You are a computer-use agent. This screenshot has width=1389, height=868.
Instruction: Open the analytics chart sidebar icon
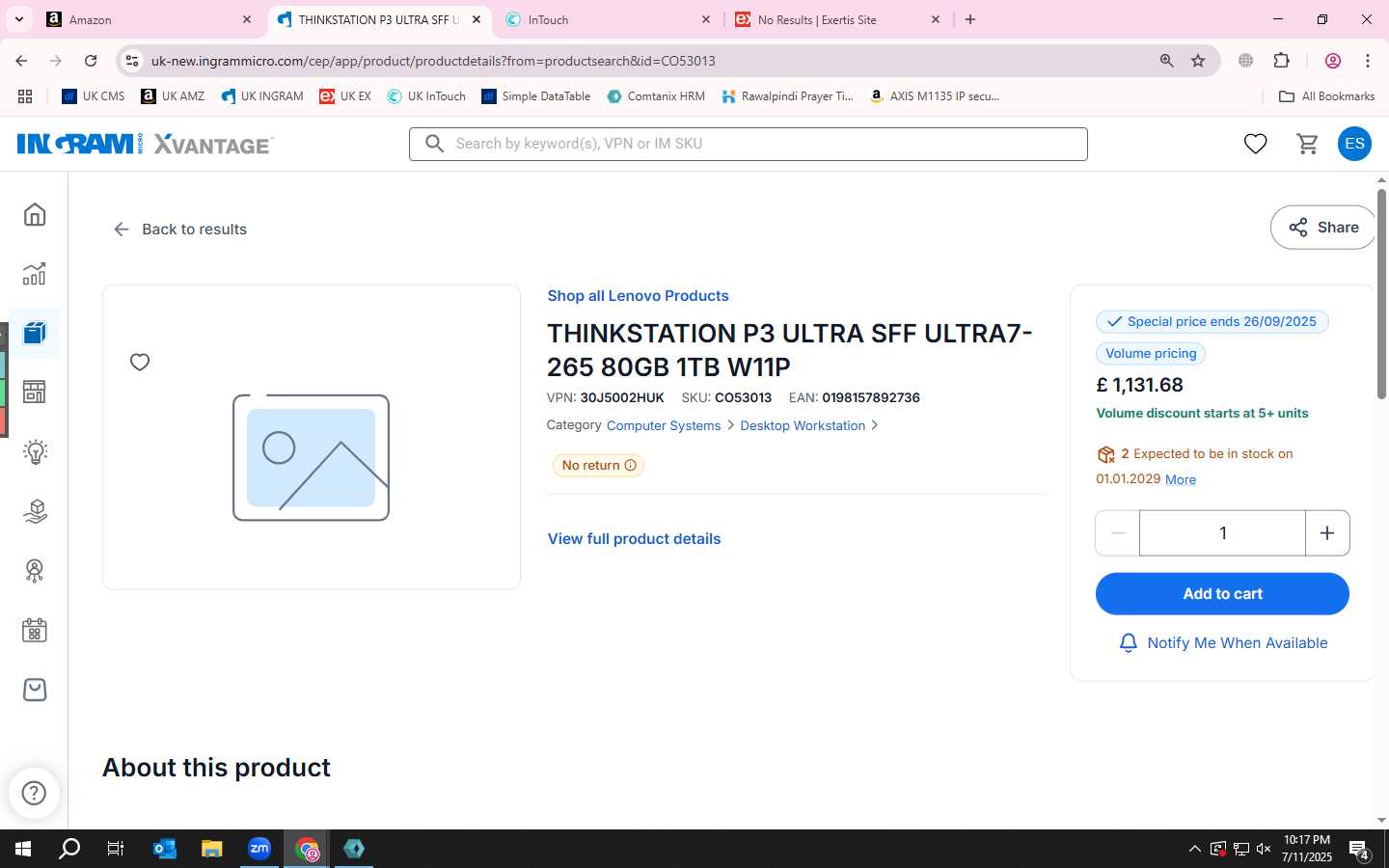35,274
